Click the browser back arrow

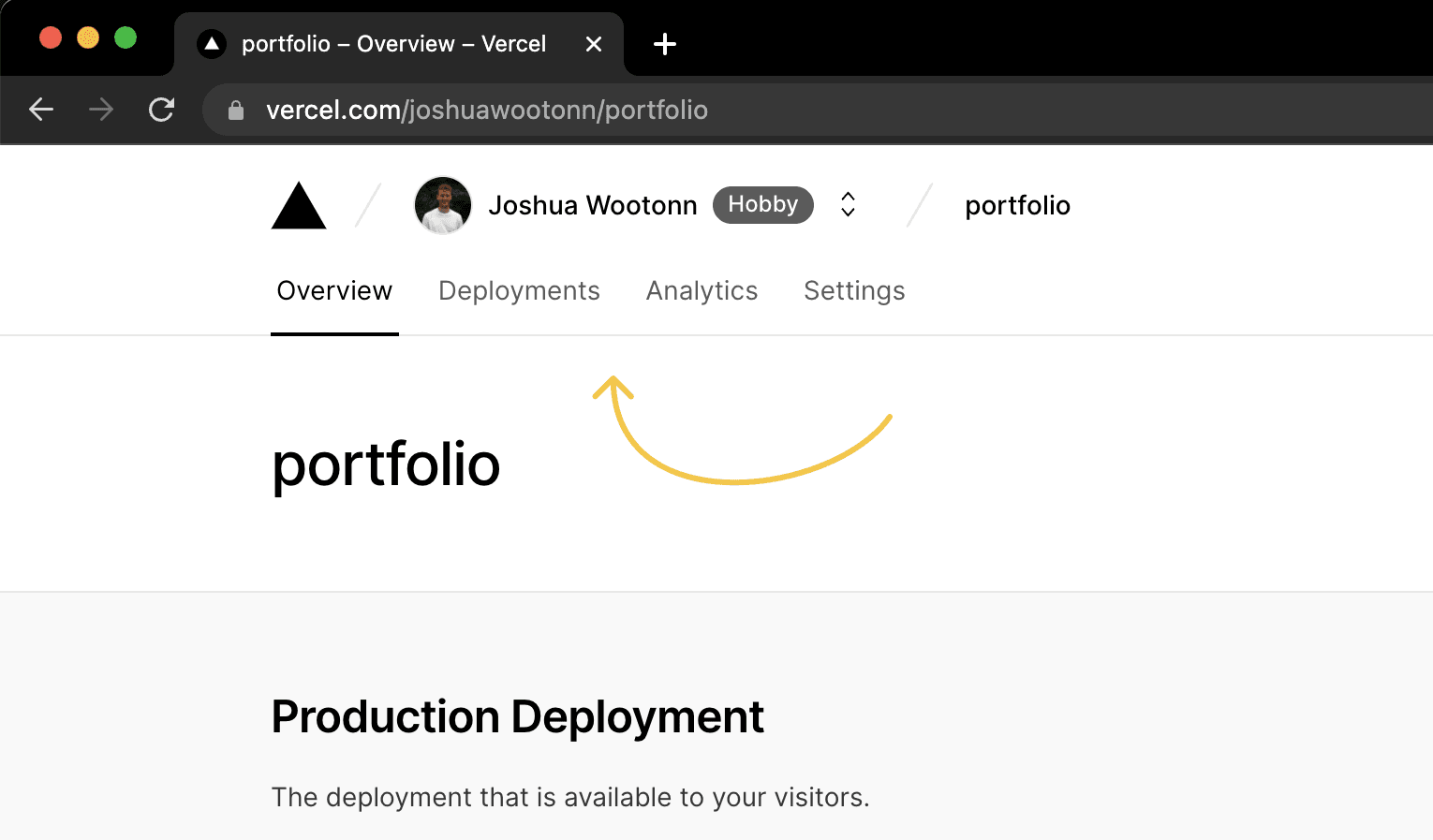[41, 110]
